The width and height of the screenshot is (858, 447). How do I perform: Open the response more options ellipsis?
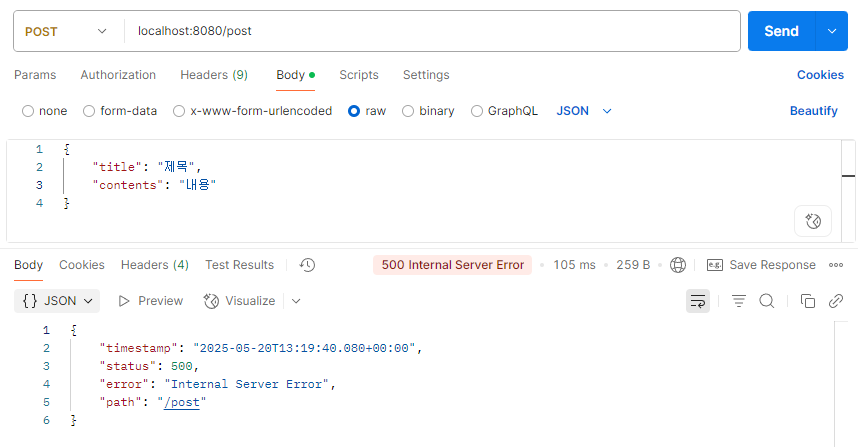pos(836,265)
